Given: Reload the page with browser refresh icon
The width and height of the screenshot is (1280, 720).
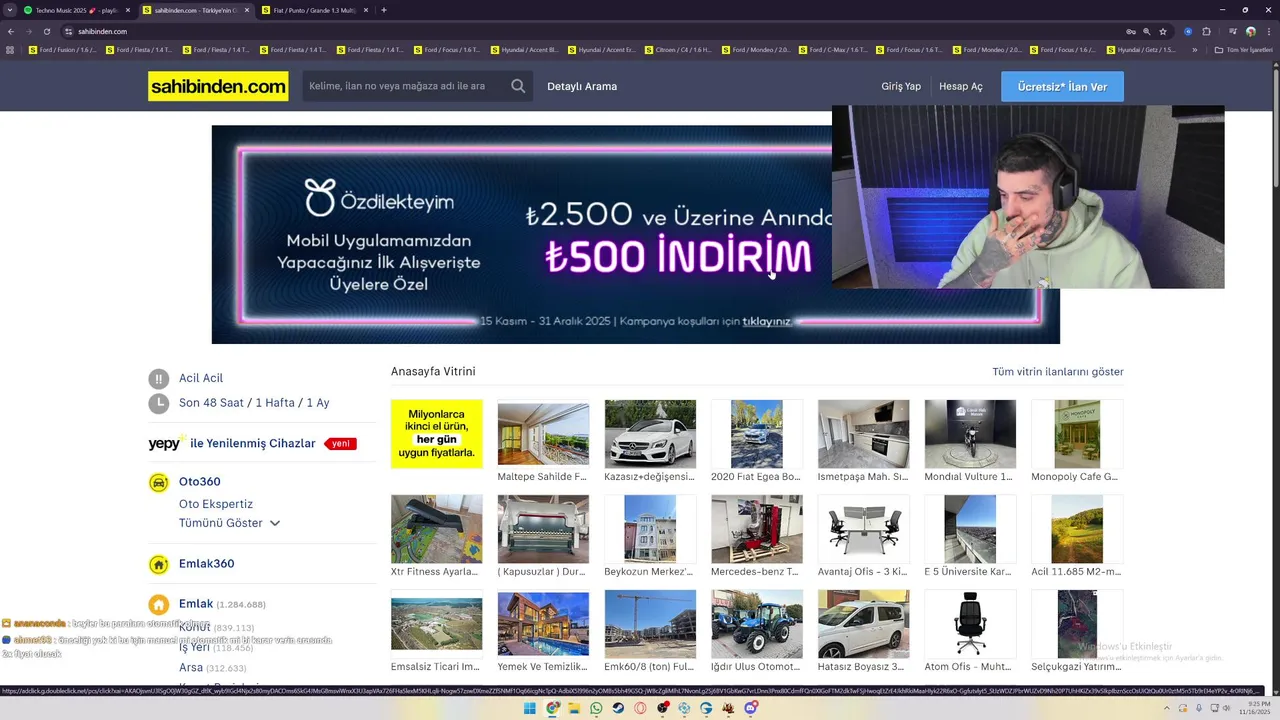Looking at the screenshot, I should coord(47,31).
